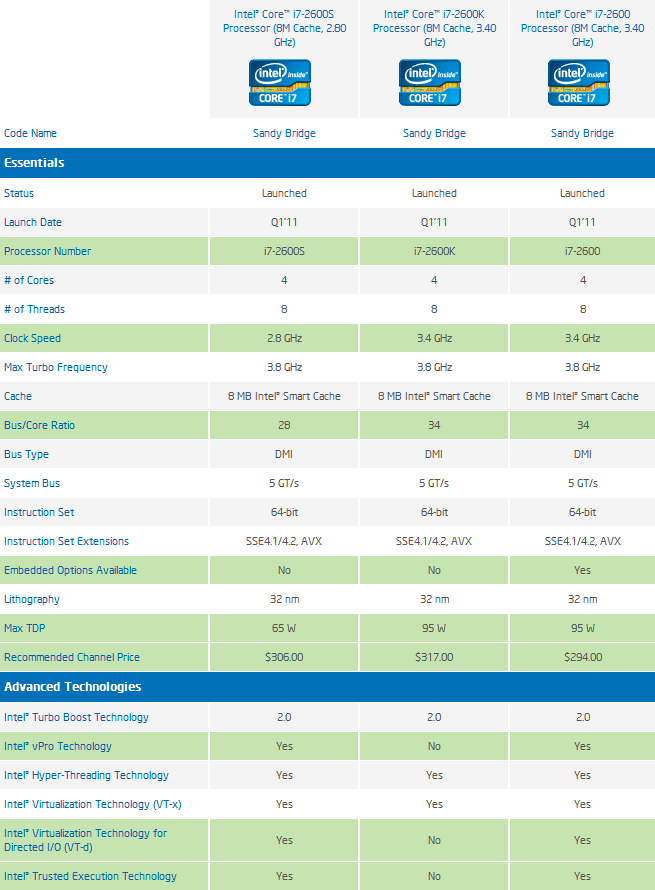Screen dimensions: 655x890
Task: Select the Essentials section header
Action: 328,163
